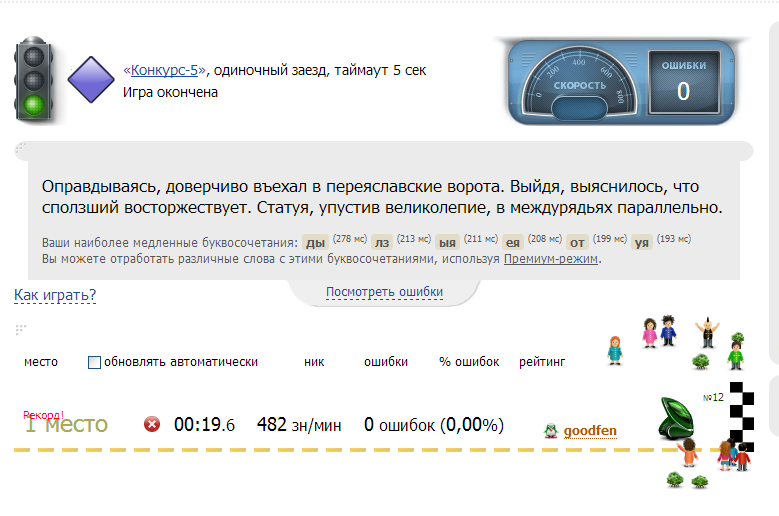This screenshot has height=516, width=779.
Task: Click the traffic light icon
Action: [x=34, y=78]
